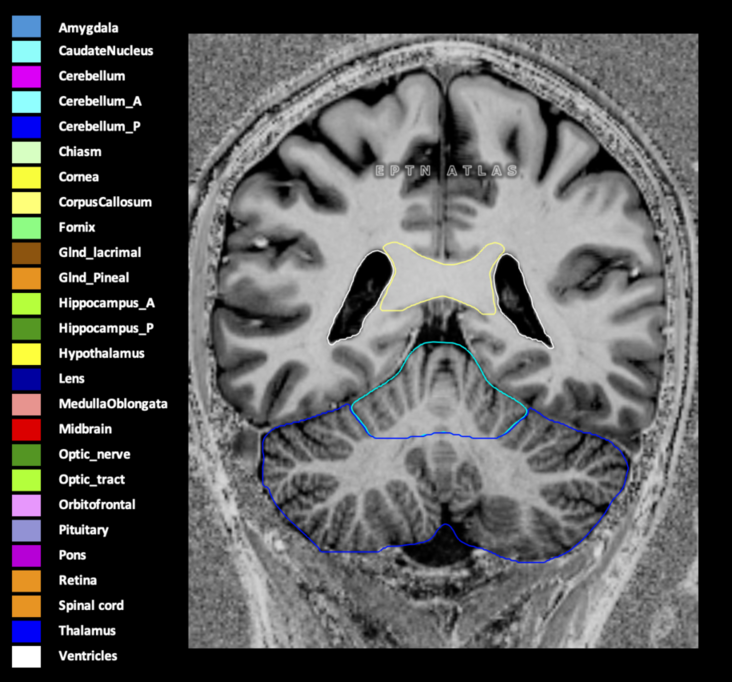Viewport: 732px width, 682px height.
Task: Click the Midbrain red swatch
Action: [26, 430]
